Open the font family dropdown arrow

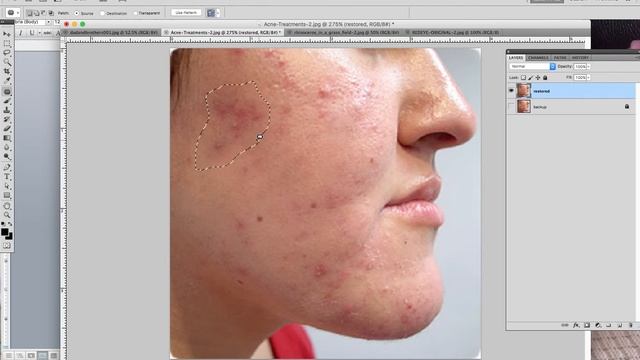point(48,22)
